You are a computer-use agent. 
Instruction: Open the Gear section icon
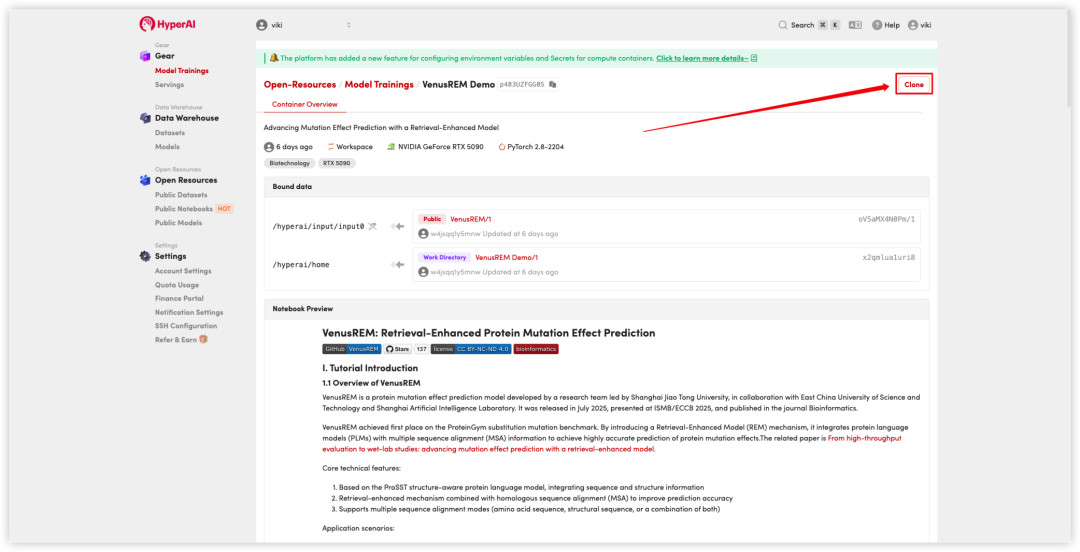coord(145,56)
